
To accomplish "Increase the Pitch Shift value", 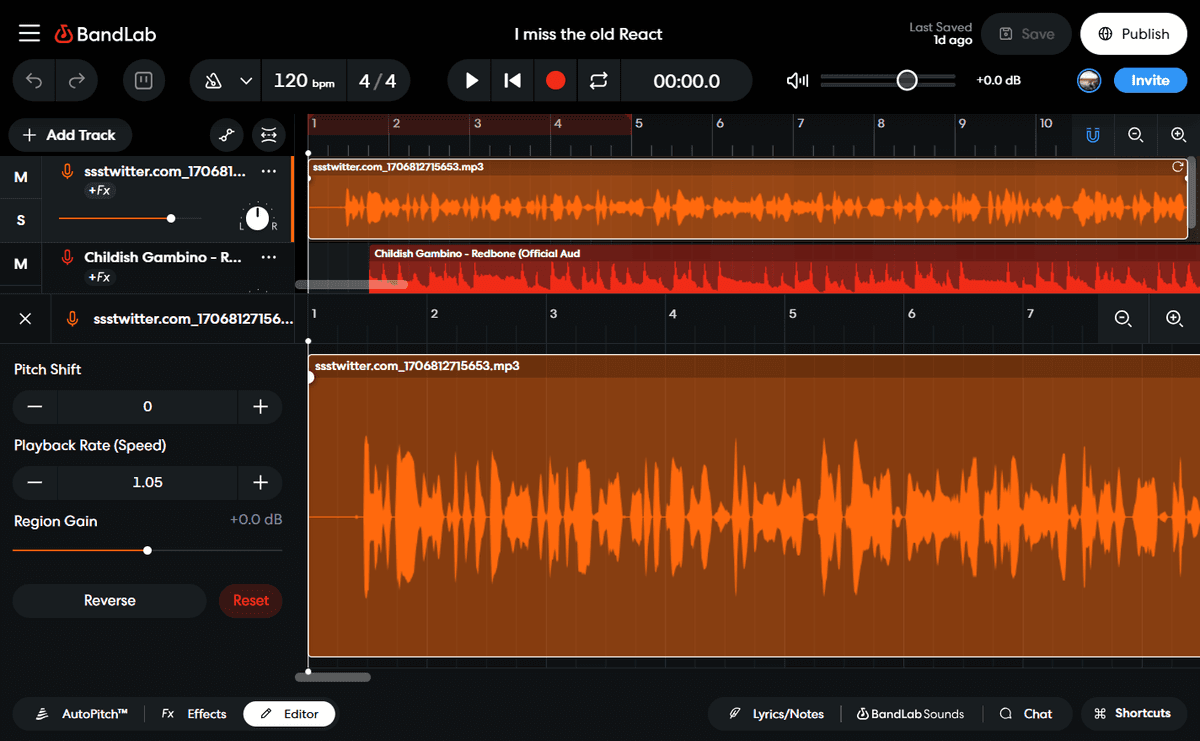I will point(260,406).
